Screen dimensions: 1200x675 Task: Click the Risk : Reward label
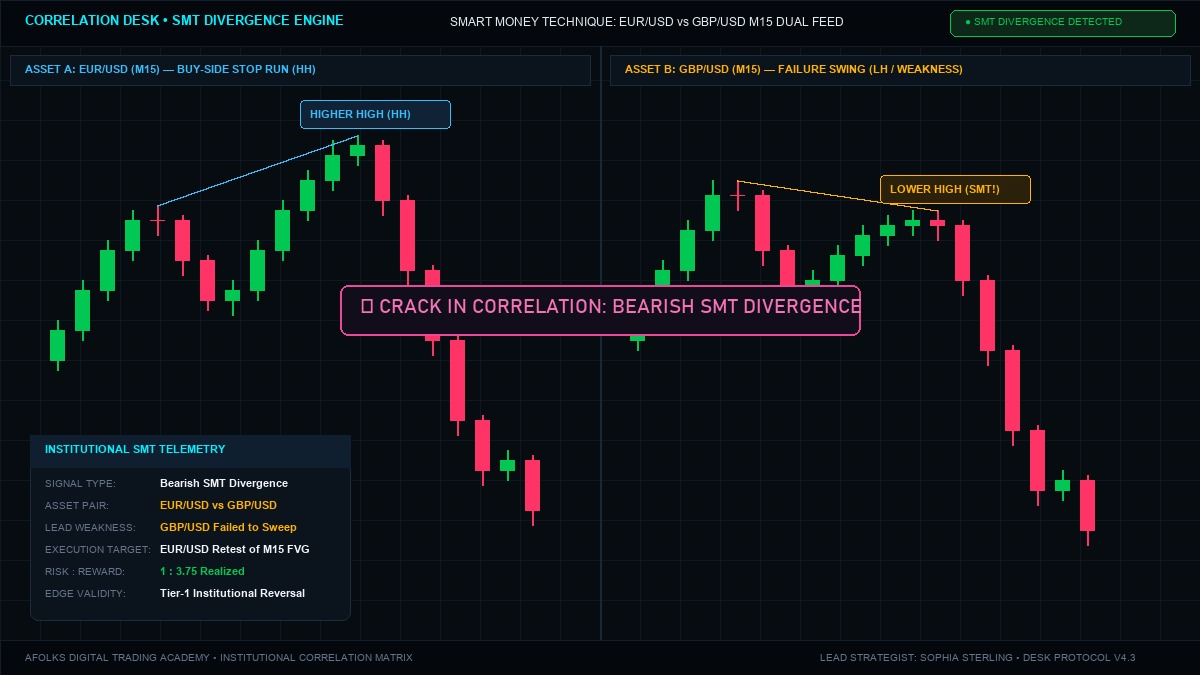85,571
